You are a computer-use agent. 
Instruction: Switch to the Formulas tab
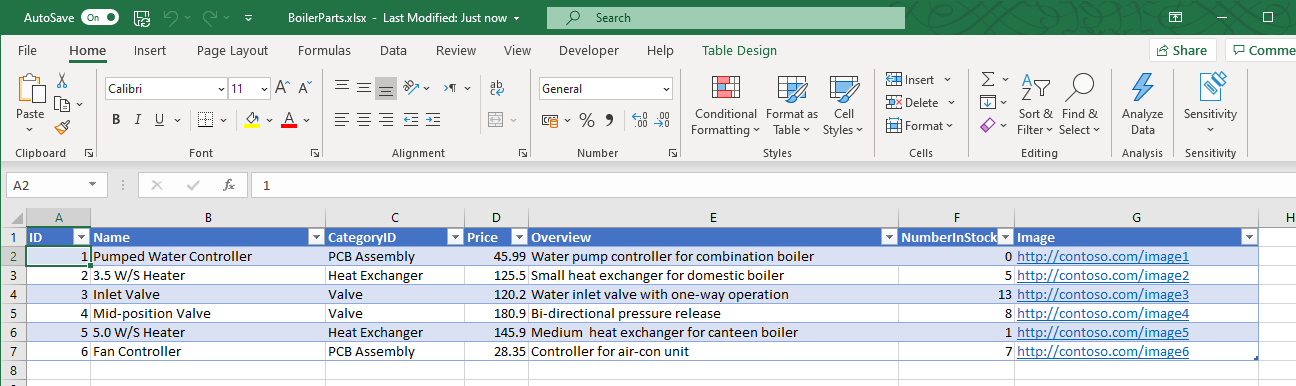pos(324,50)
